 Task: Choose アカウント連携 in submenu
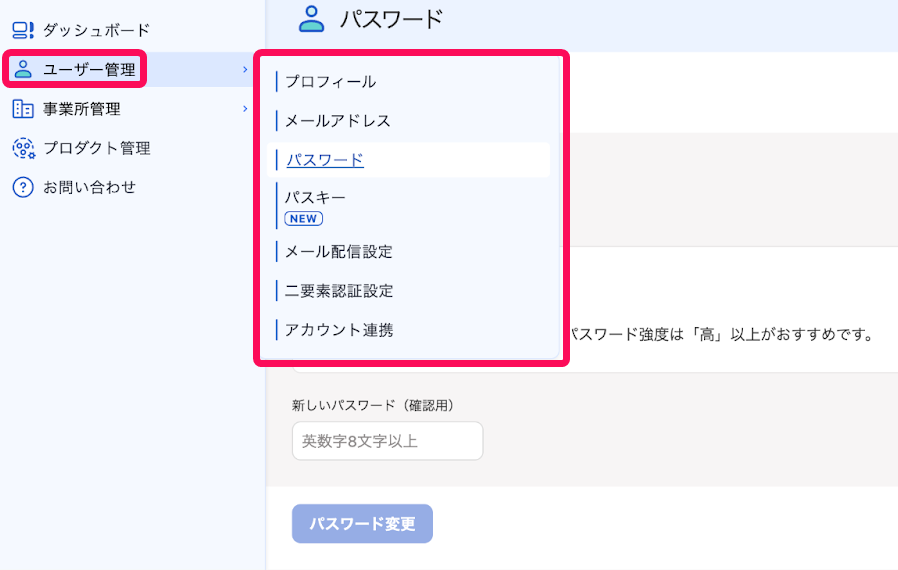click(x=339, y=330)
